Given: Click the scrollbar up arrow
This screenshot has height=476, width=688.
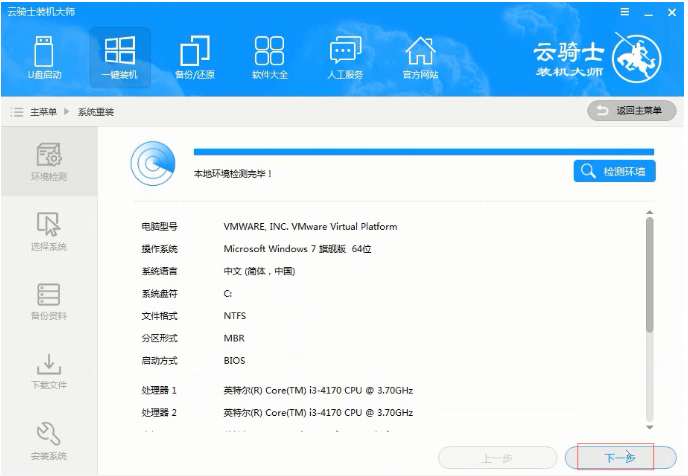Looking at the screenshot, I should point(650,212).
